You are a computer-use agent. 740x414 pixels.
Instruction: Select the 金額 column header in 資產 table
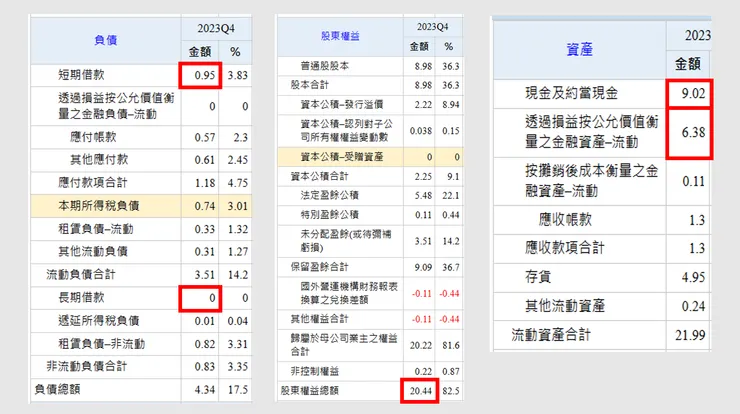(x=688, y=64)
